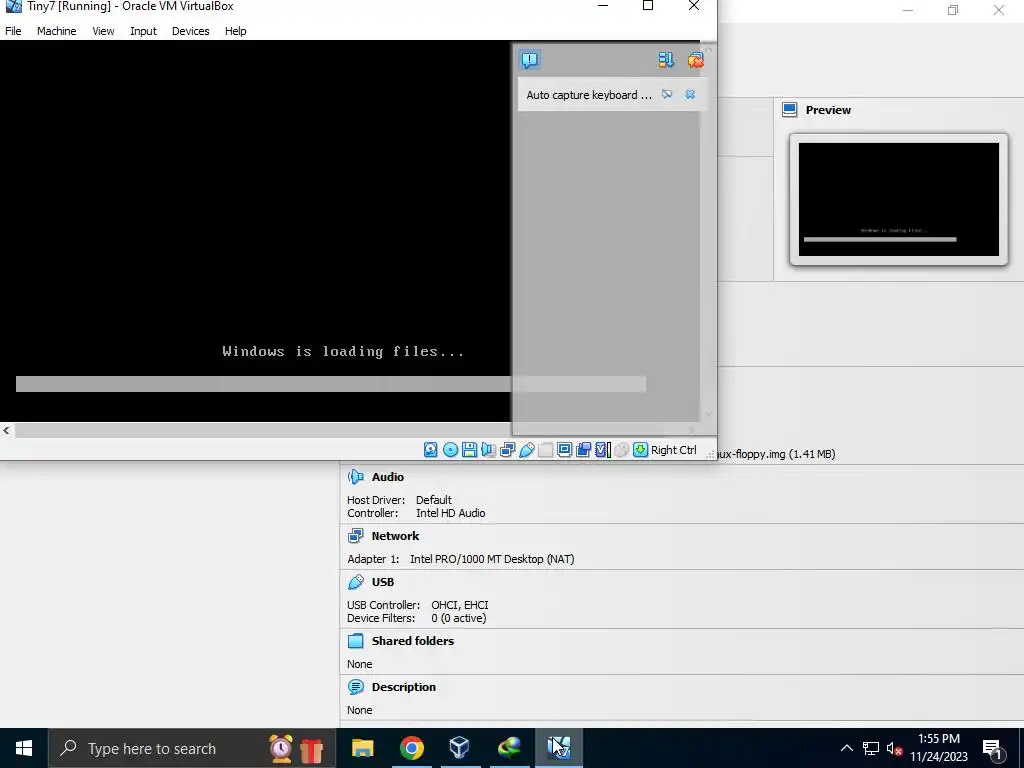
Task: Click the shared folders indicator in status bar
Action: click(546, 449)
